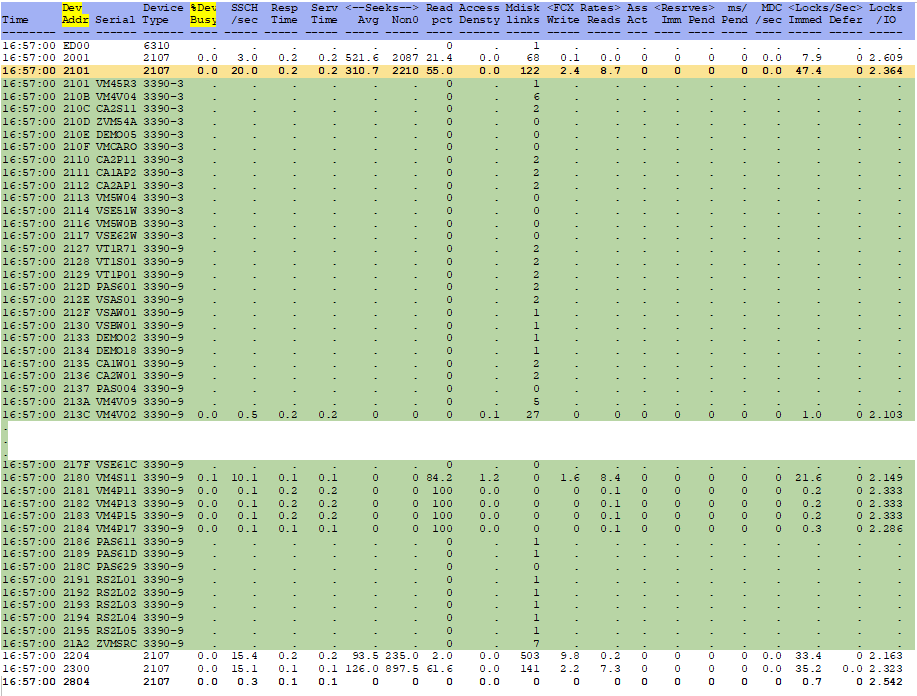Click the Mdisk links column header

pyautogui.click(x=522, y=14)
